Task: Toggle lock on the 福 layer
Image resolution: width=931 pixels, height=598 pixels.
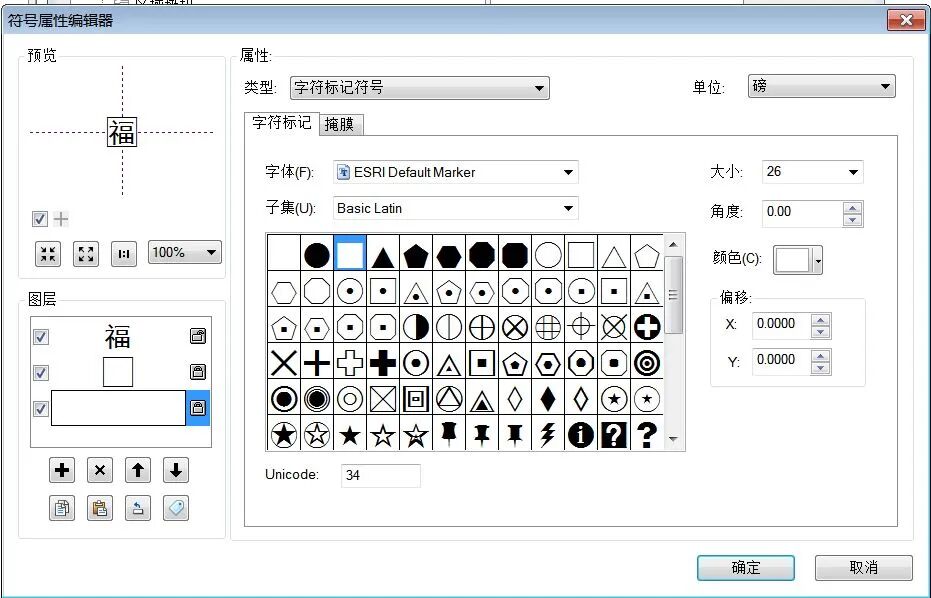Action: coord(198,336)
